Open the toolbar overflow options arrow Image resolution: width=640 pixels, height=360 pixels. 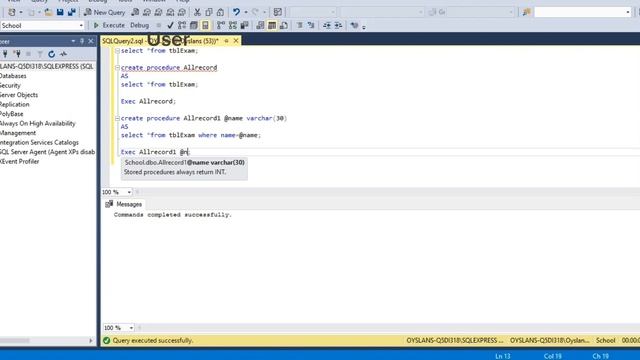(364, 27)
